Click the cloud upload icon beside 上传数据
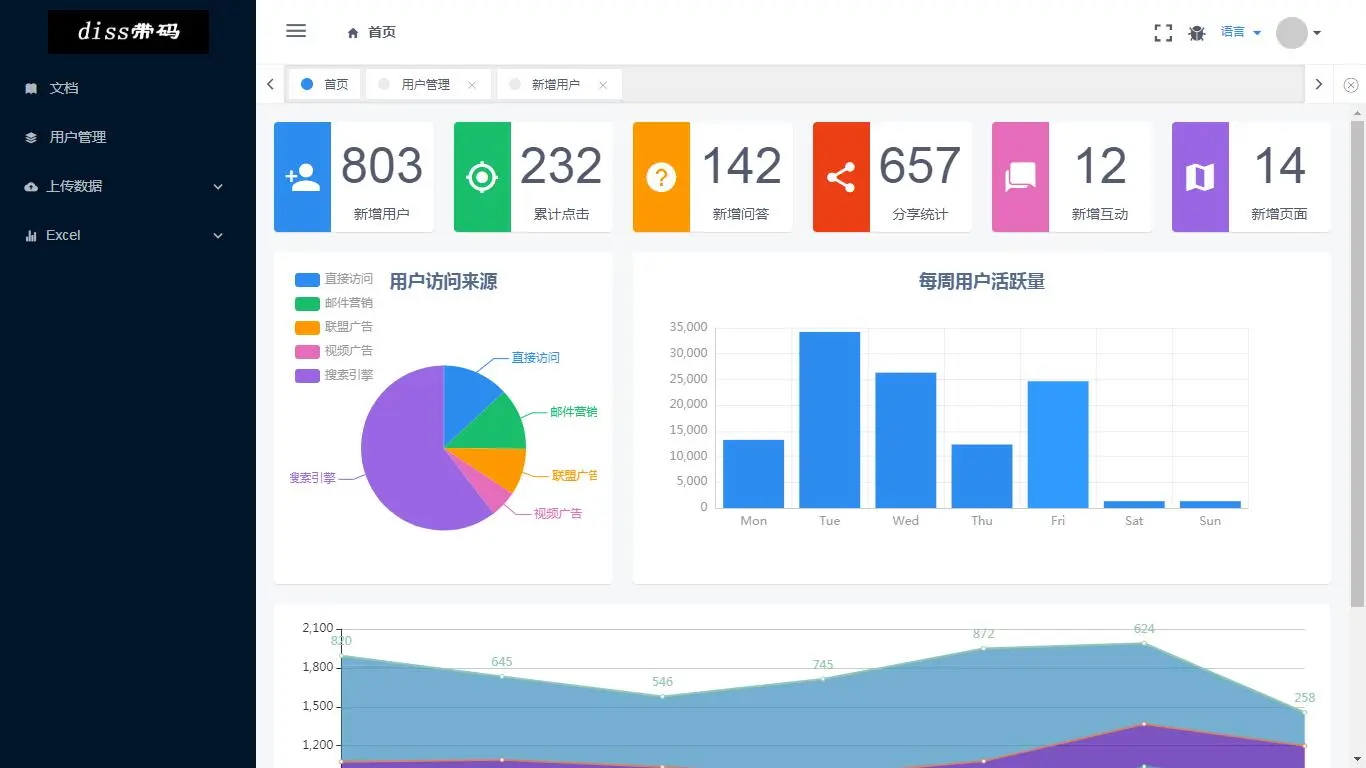1366x768 pixels. [x=31, y=186]
